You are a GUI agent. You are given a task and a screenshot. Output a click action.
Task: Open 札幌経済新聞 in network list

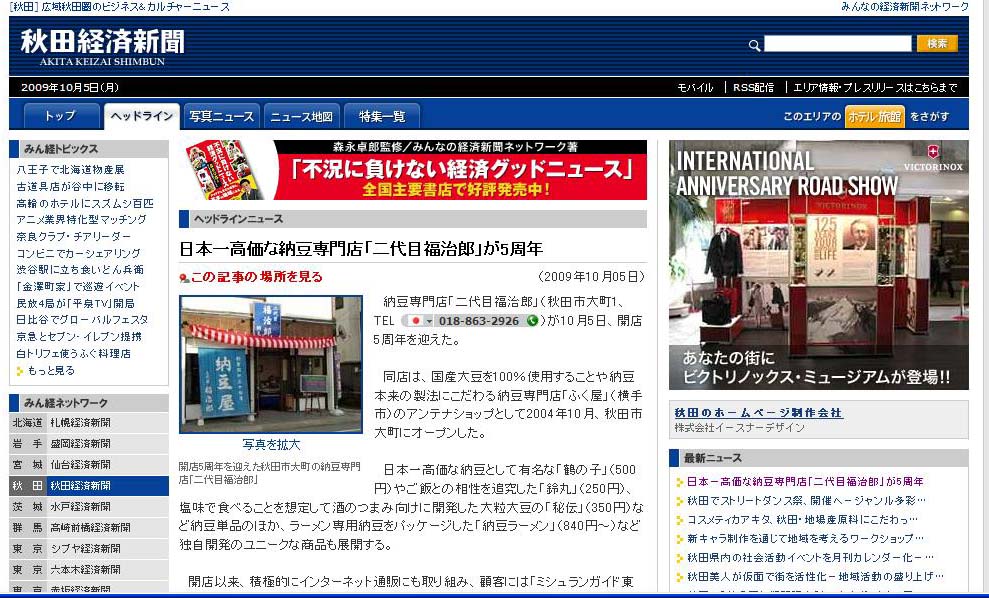point(80,423)
